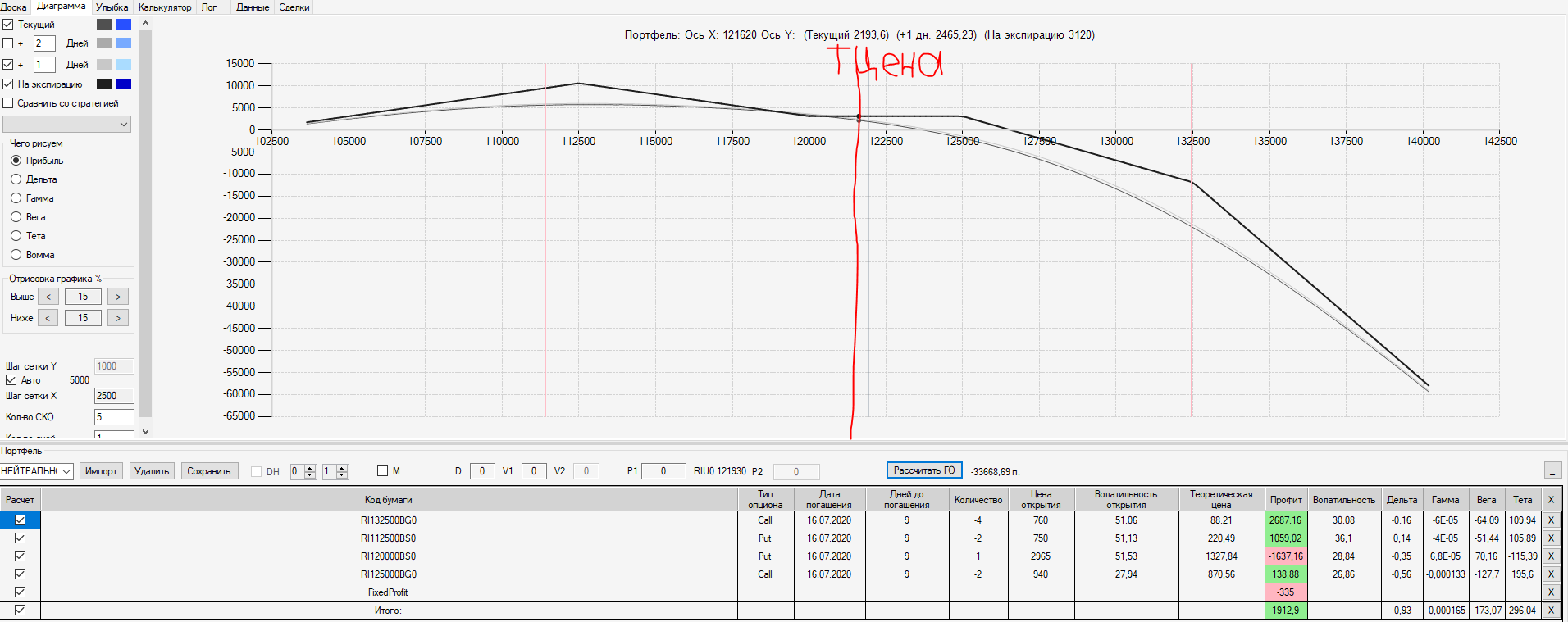Click the Волатильность открытия column header
The width and height of the screenshot is (1568, 622).
pos(1126,500)
